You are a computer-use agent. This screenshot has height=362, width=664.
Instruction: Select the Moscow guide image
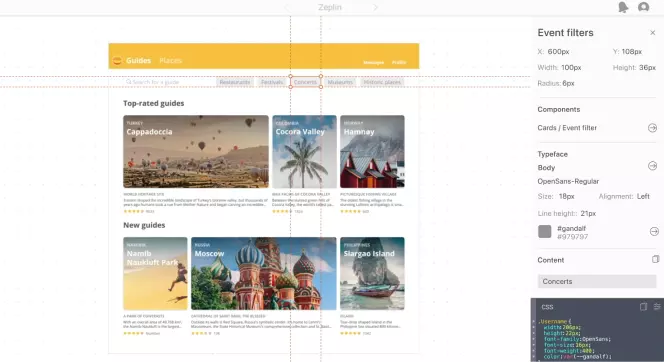click(x=263, y=274)
